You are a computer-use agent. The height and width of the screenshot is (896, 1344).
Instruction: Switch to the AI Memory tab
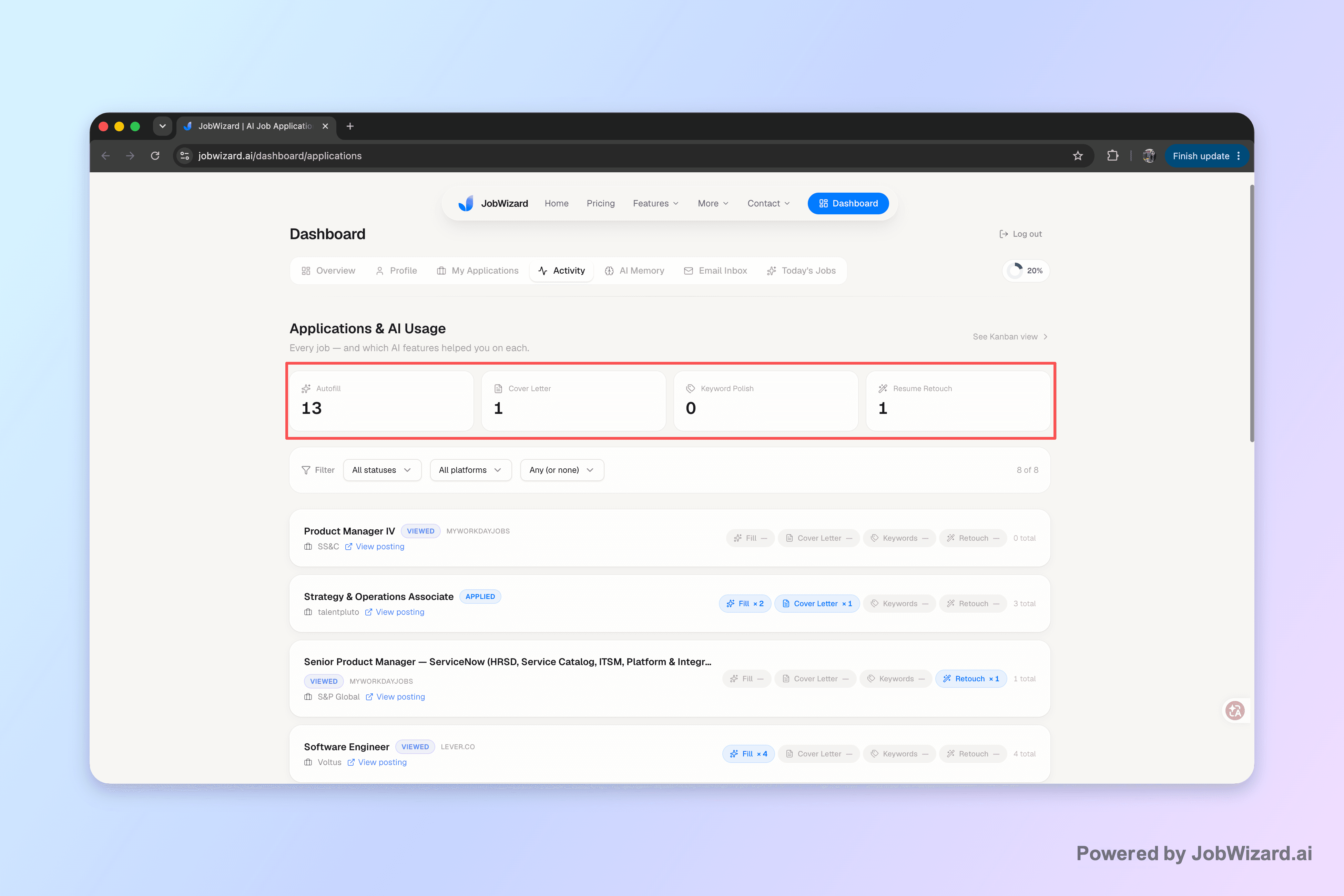click(634, 271)
